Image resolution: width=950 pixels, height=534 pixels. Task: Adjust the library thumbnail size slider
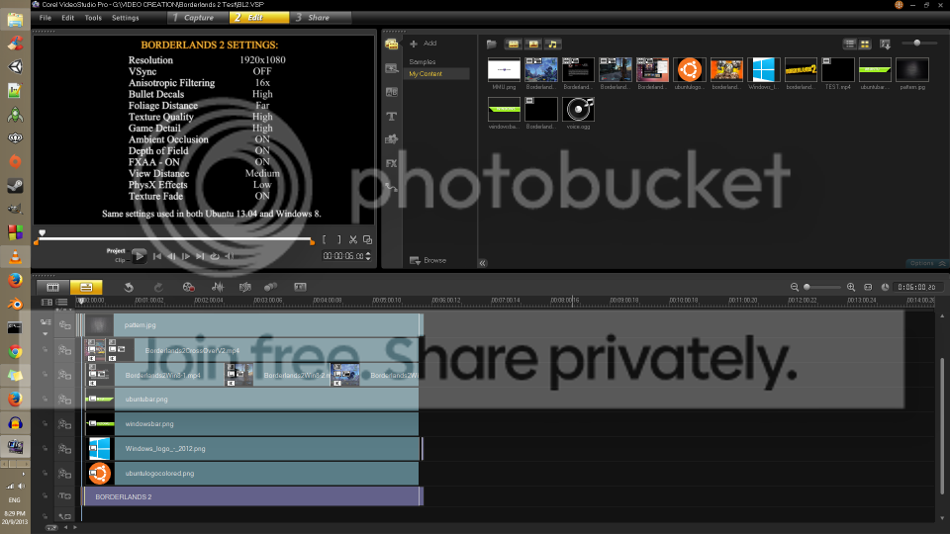click(x=918, y=43)
